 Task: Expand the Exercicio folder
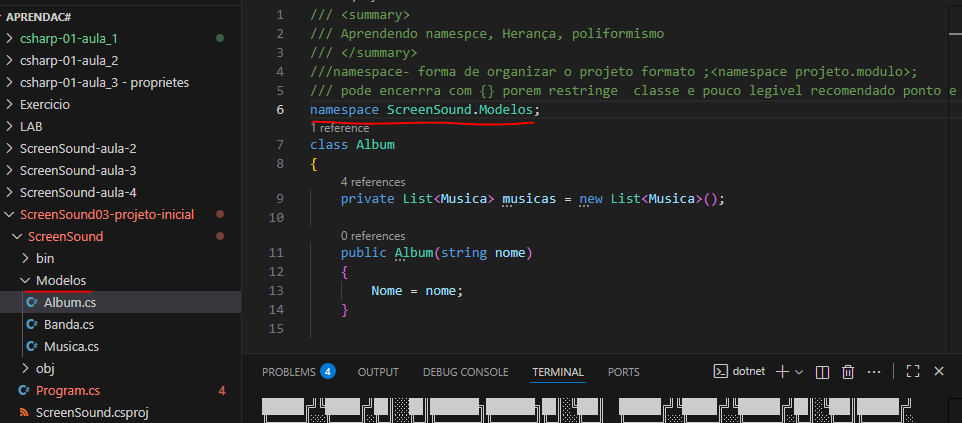click(9, 105)
